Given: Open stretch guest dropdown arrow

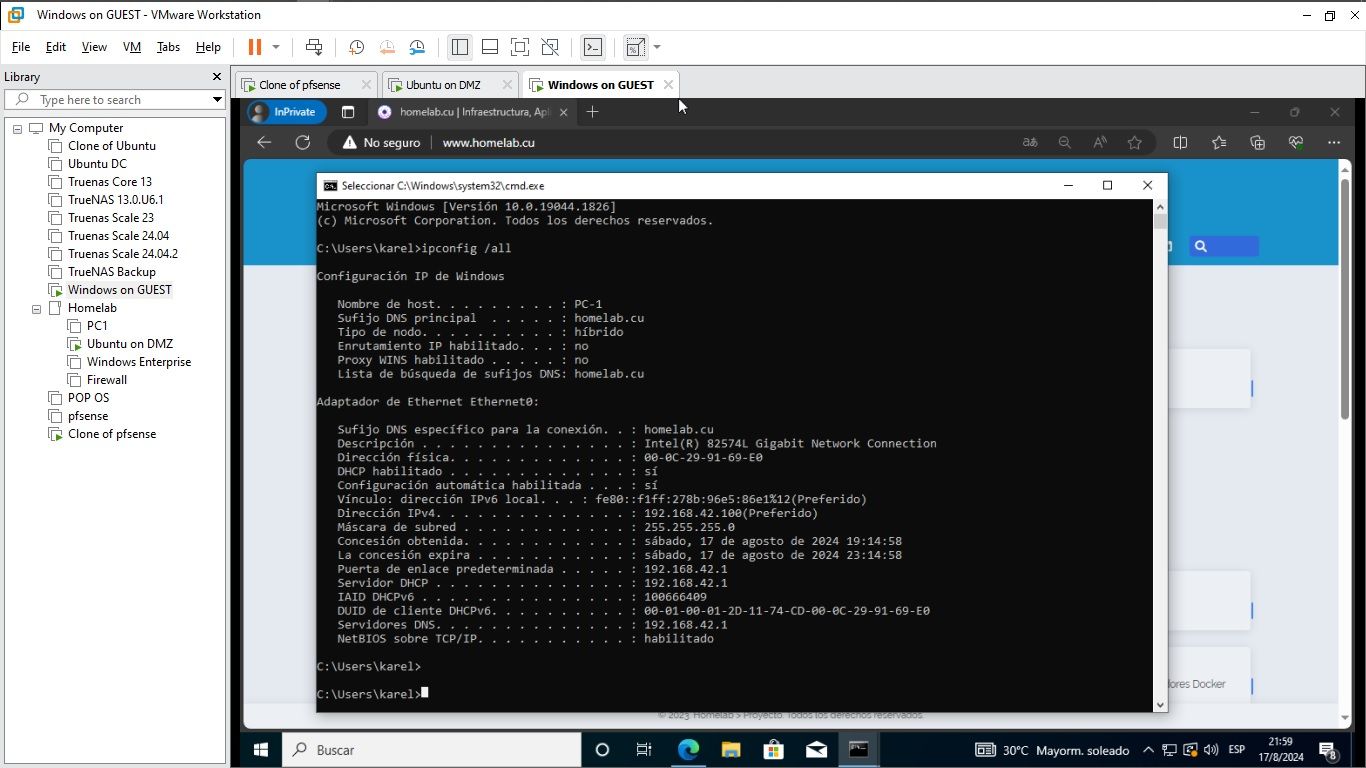Looking at the screenshot, I should pos(657,47).
